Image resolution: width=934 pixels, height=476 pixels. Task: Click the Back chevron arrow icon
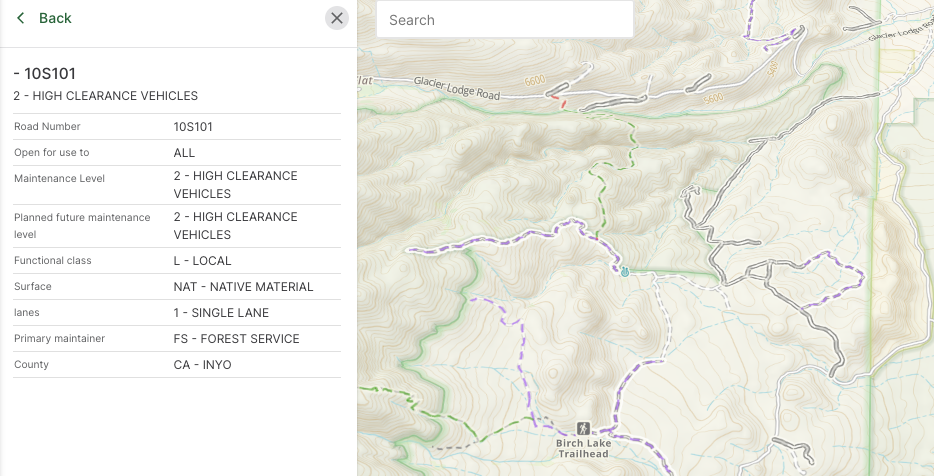tap(20, 18)
